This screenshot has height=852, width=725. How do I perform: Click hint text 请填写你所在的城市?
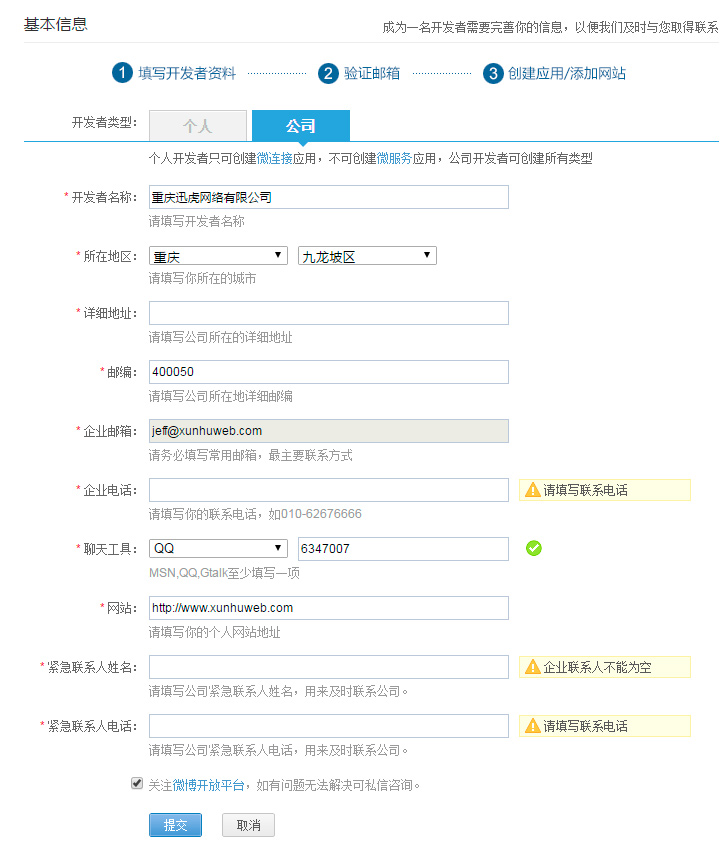pyautogui.click(x=202, y=279)
